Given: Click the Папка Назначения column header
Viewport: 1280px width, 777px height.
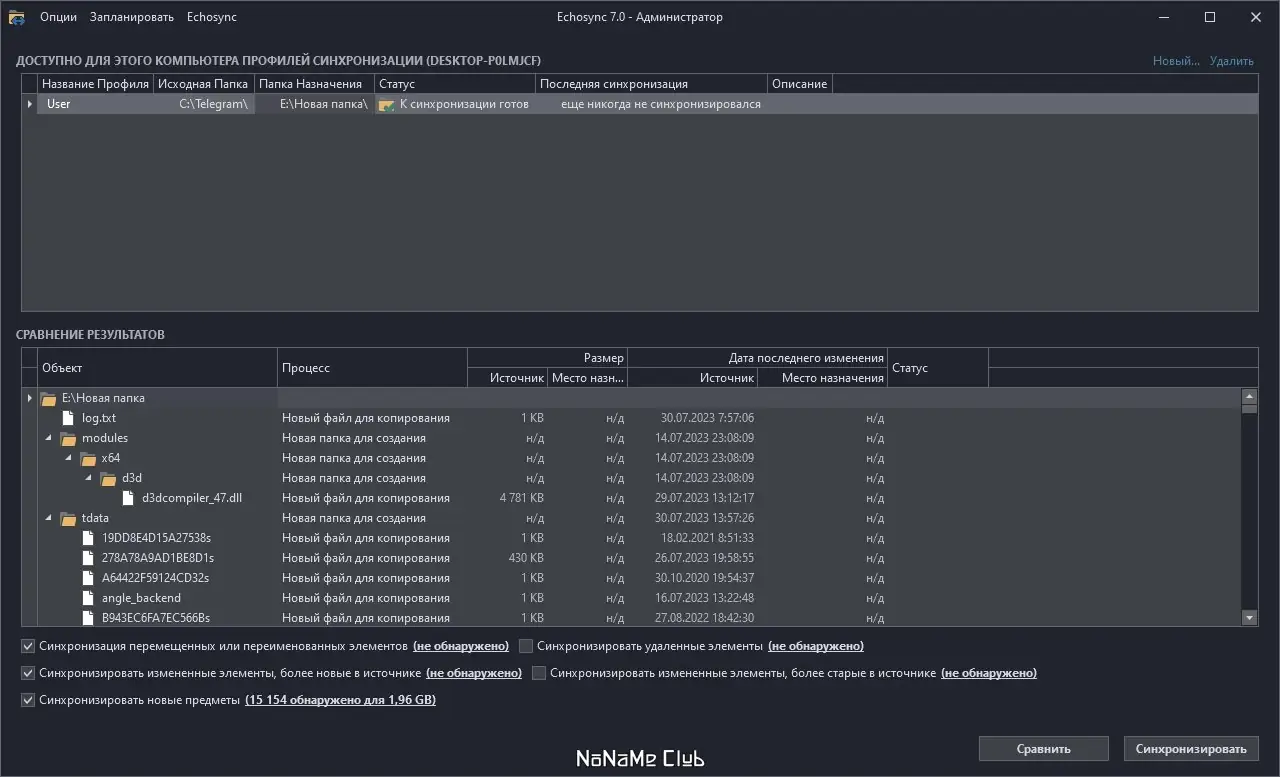Looking at the screenshot, I should point(314,84).
